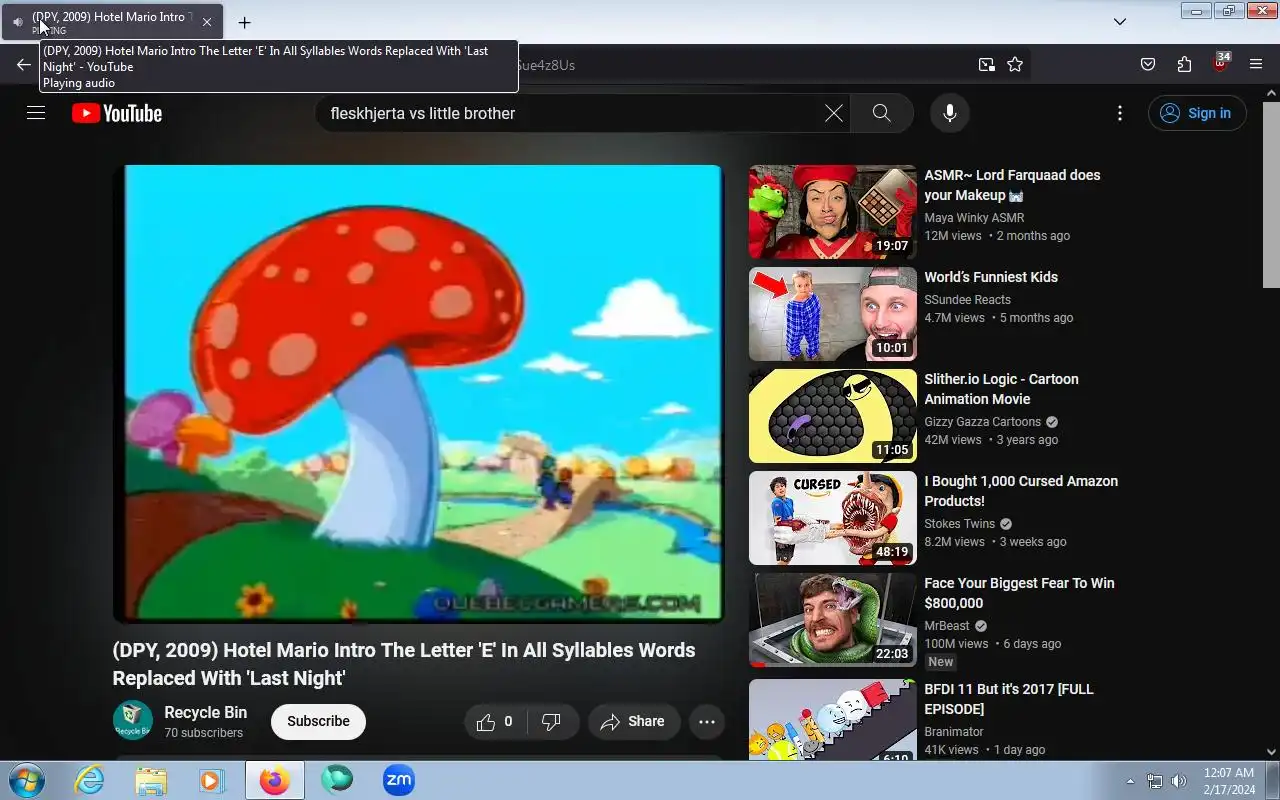The height and width of the screenshot is (800, 1280).
Task: Open network icon in system tray
Action: click(x=1155, y=781)
